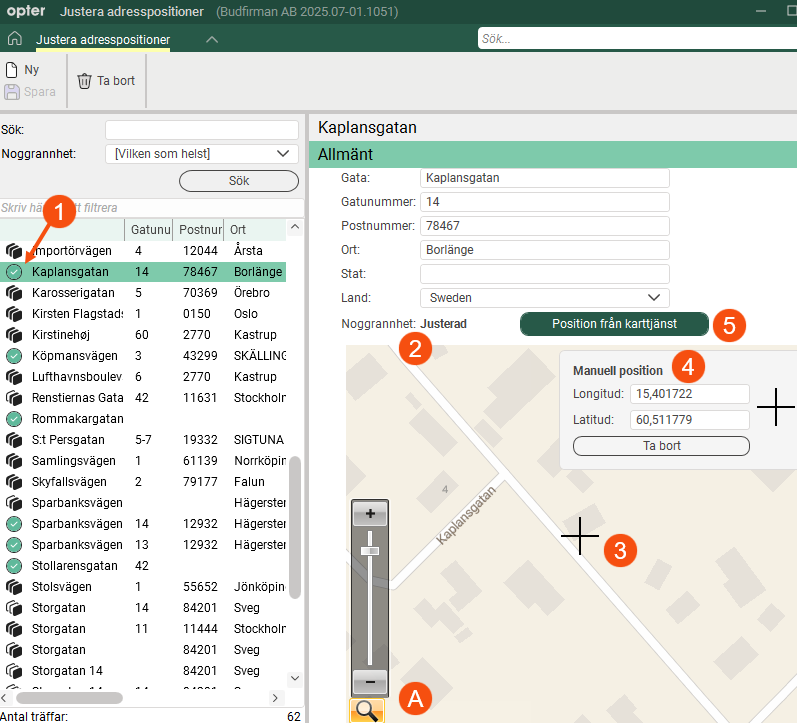Collapse the tab bar chevron arrow
797x723 pixels.
tap(211, 40)
